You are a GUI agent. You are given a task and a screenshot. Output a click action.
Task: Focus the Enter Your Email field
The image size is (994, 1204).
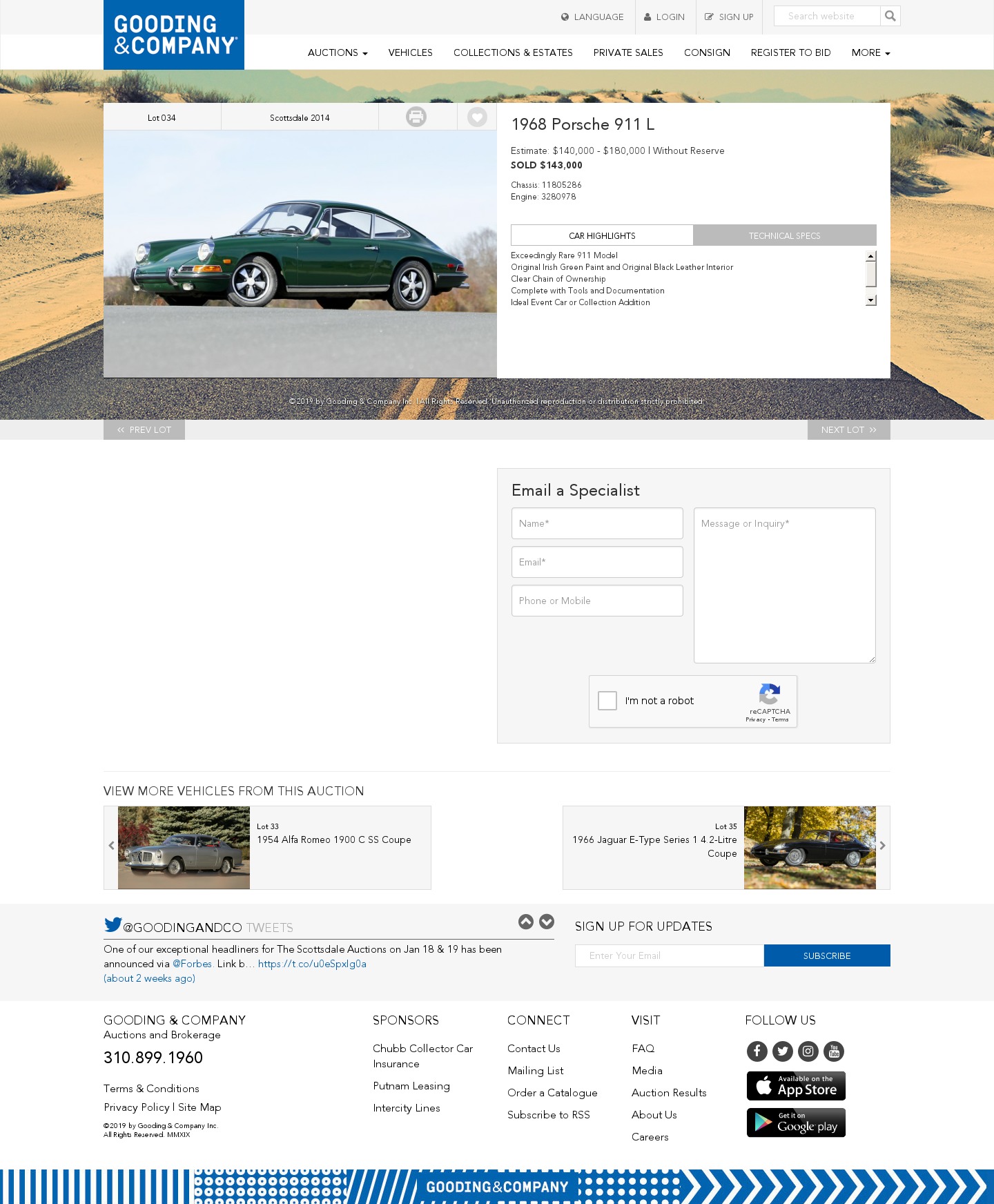tap(670, 955)
